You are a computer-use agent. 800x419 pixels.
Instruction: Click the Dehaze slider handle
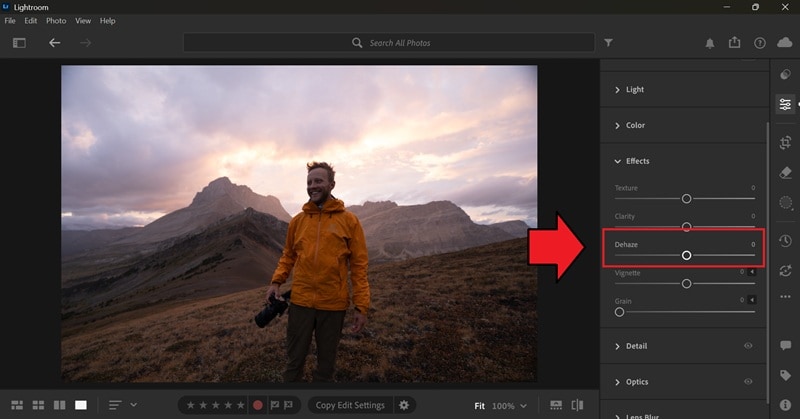(686, 255)
